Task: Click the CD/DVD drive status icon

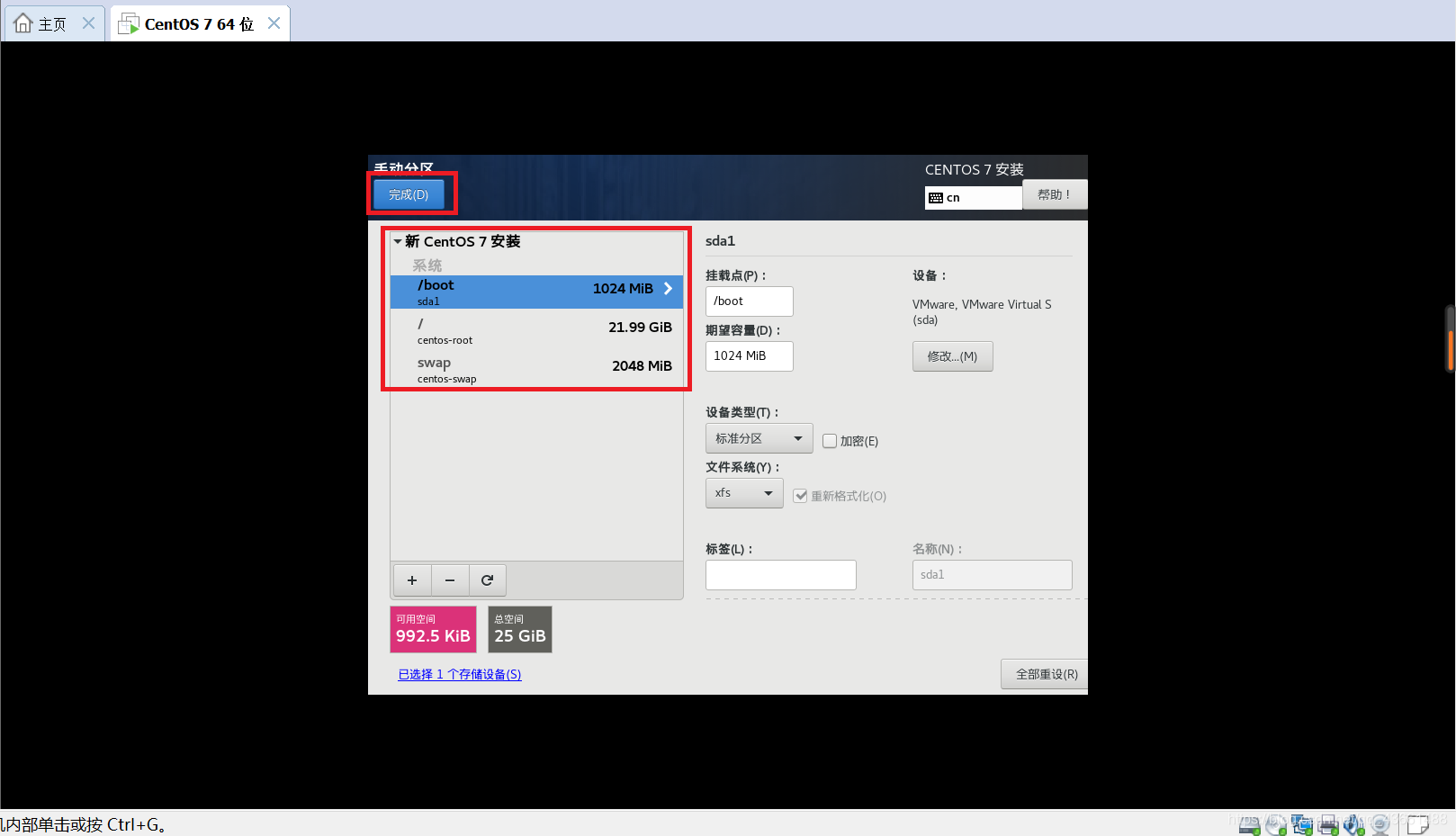Action: tap(1276, 824)
